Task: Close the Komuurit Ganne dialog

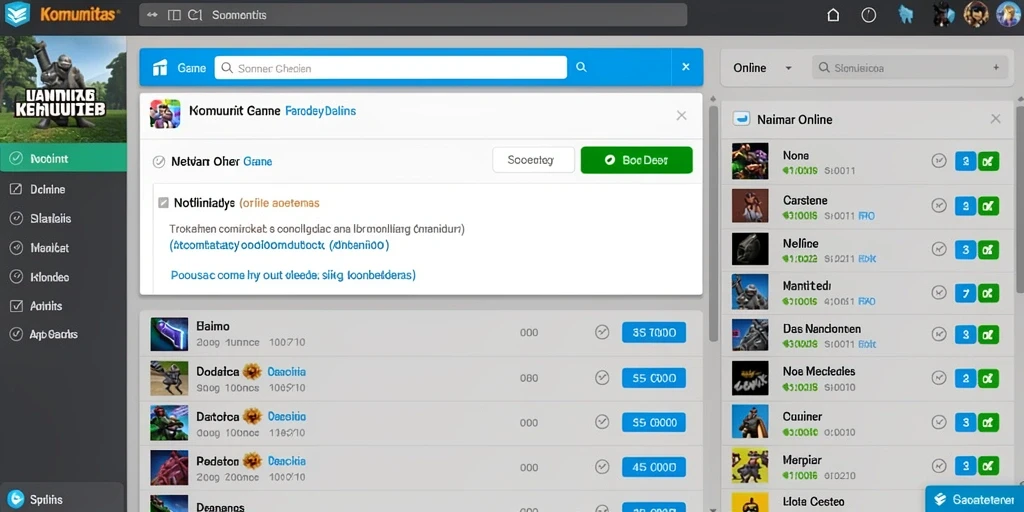Action: pos(681,116)
